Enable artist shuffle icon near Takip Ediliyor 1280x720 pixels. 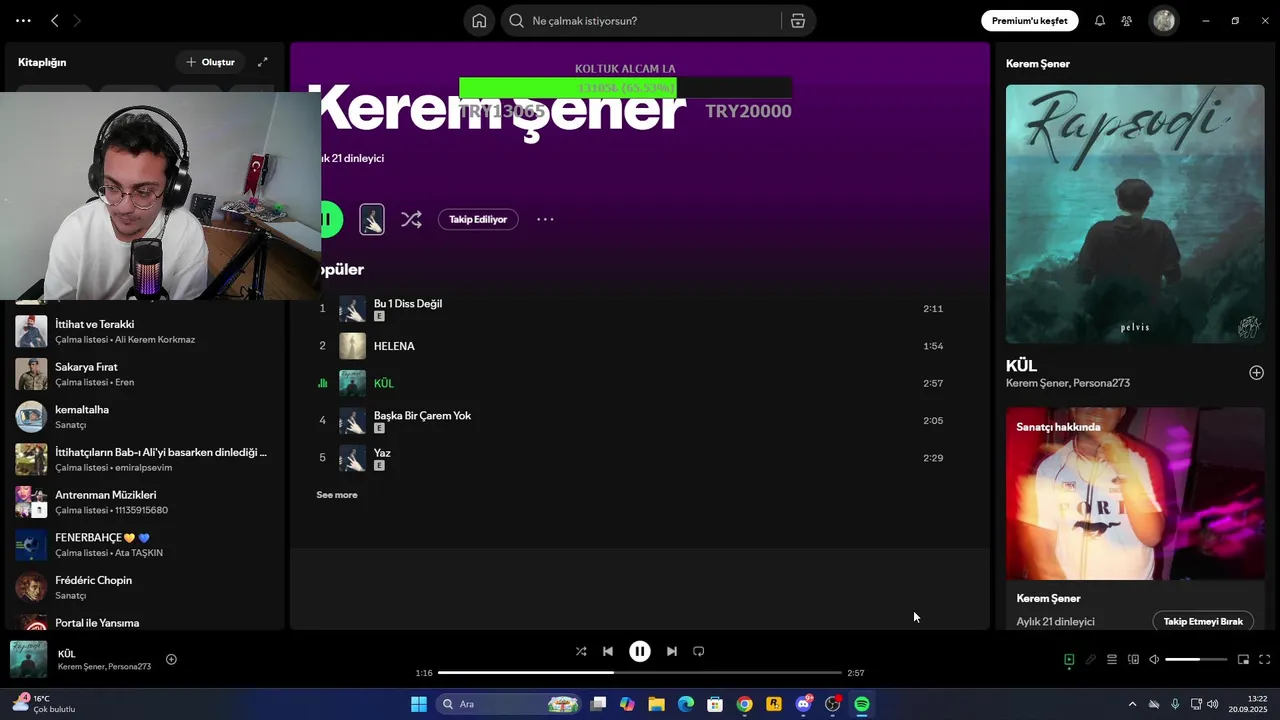(x=411, y=219)
